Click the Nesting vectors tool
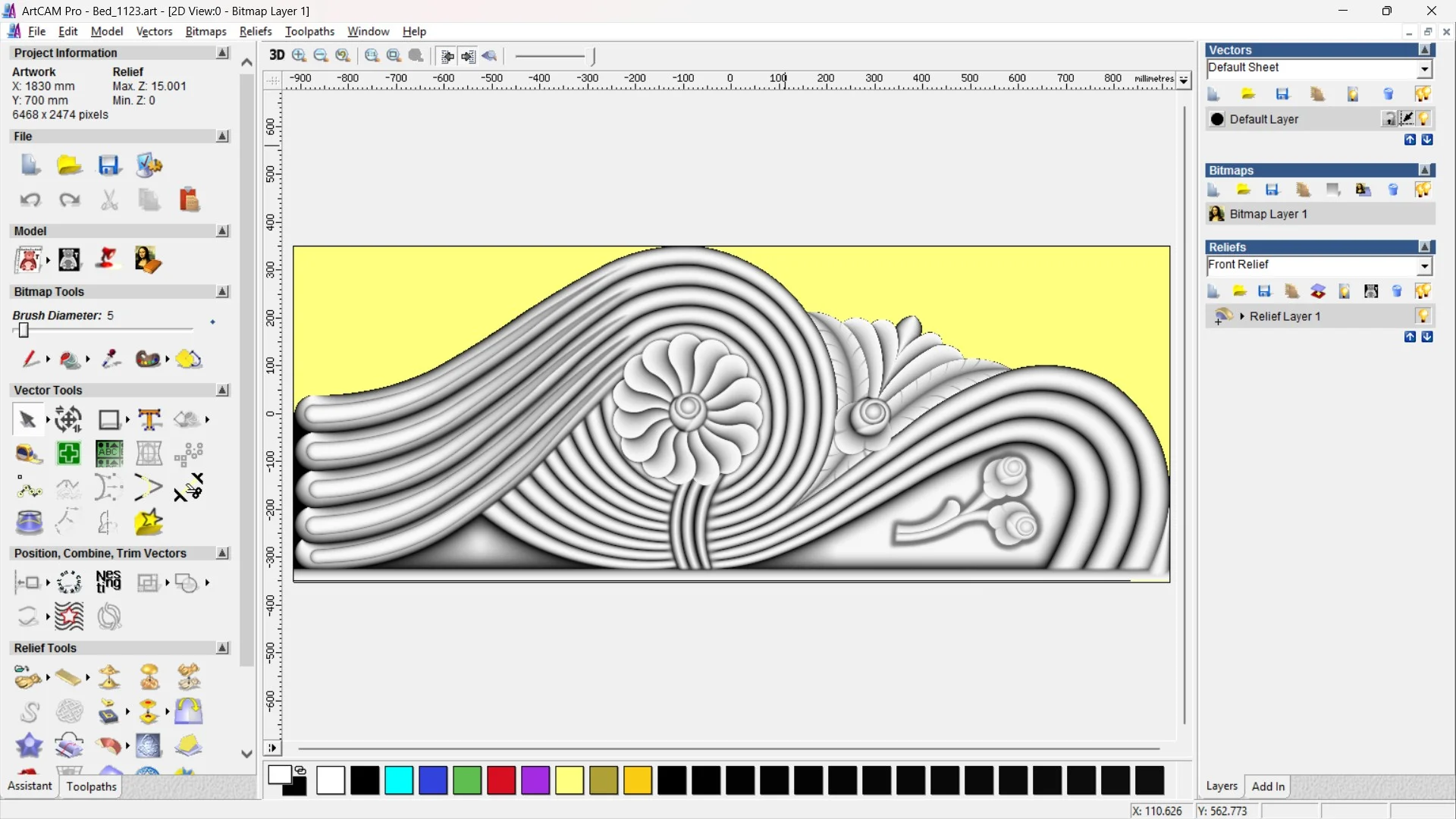 (108, 582)
